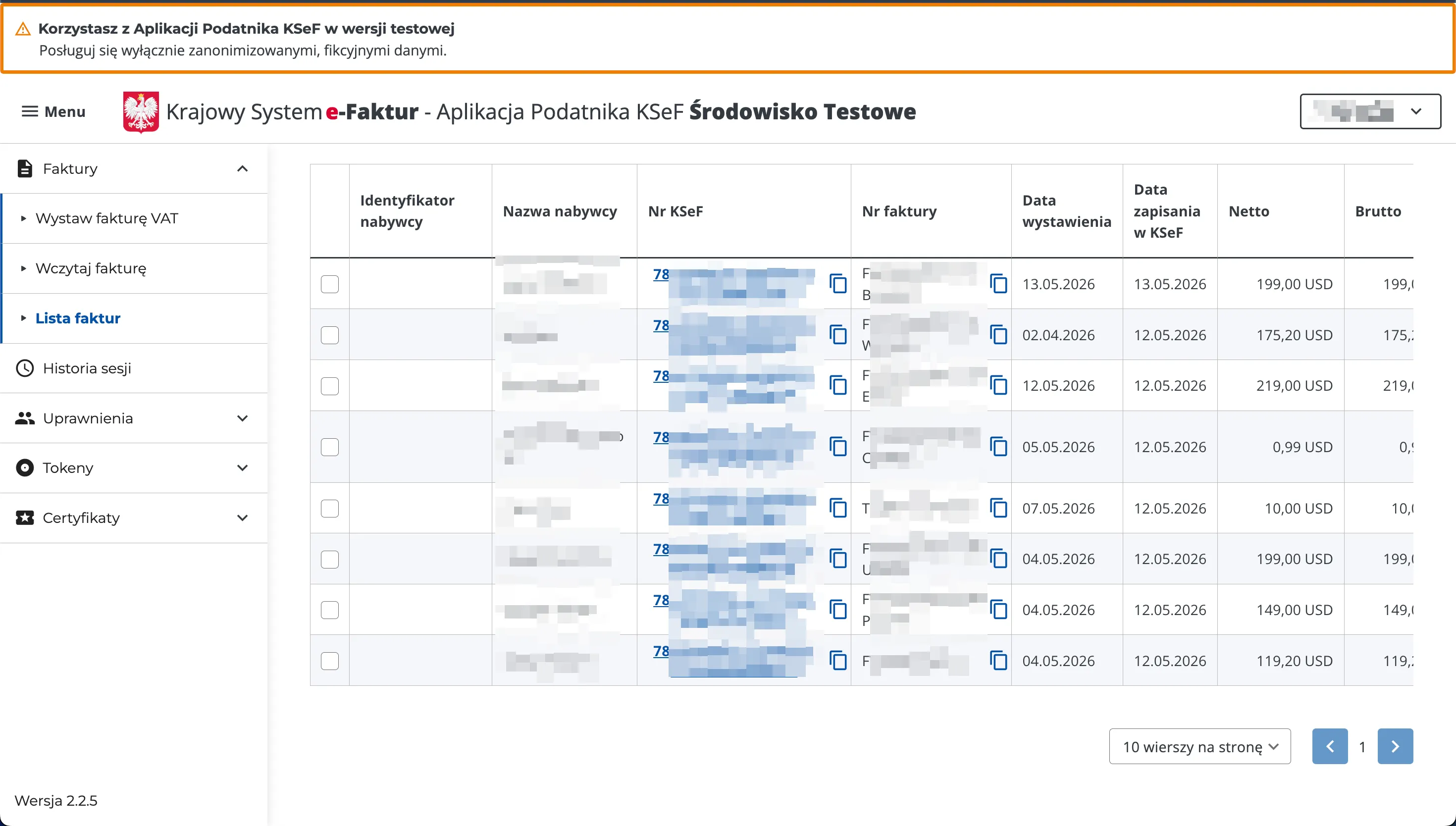This screenshot has height=826, width=1456.
Task: Copy invoice number in 04.05.2026 row with 199,00 USD
Action: pyautogui.click(x=998, y=559)
